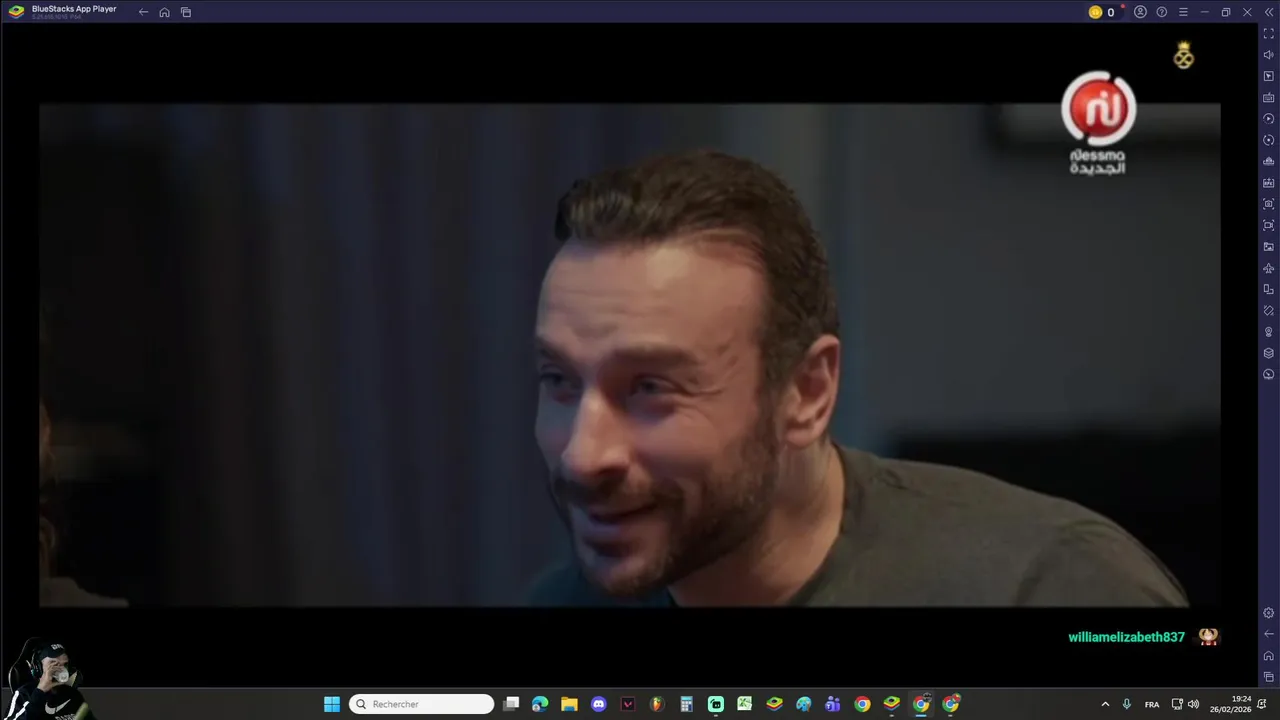Image resolution: width=1280 pixels, height=720 pixels.
Task: Click the circular arrows sync icon
Action: [1269, 140]
